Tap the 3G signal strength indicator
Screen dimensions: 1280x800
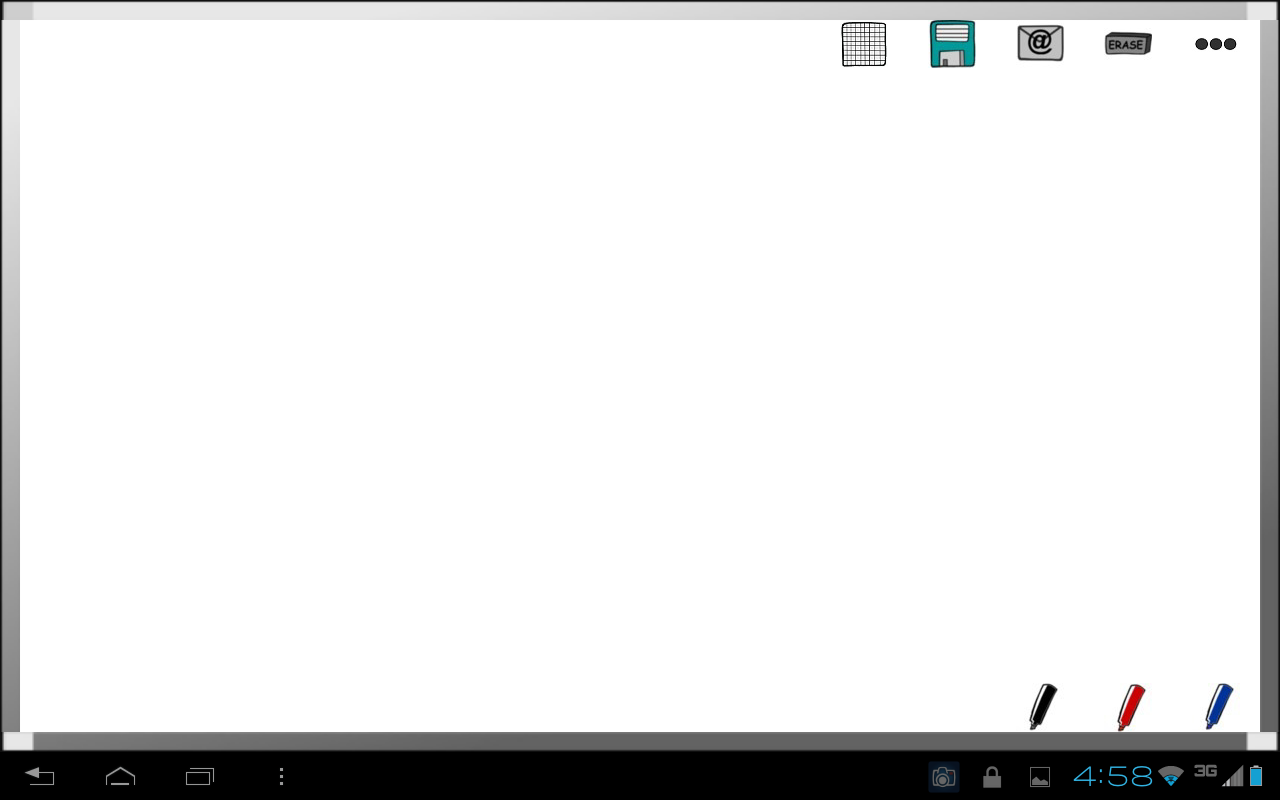point(1218,775)
